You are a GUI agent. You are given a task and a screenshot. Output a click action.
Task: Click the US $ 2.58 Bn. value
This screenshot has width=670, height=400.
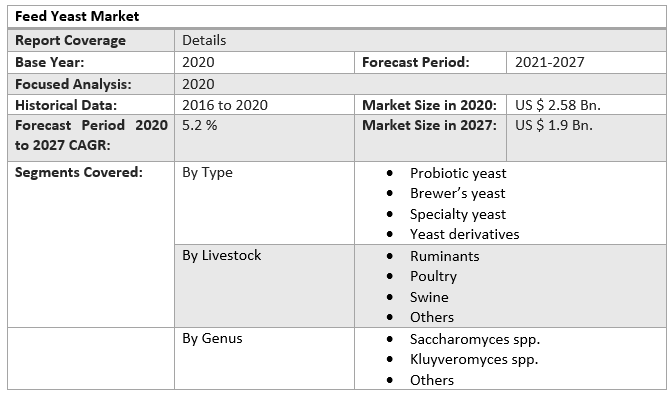pyautogui.click(x=558, y=105)
